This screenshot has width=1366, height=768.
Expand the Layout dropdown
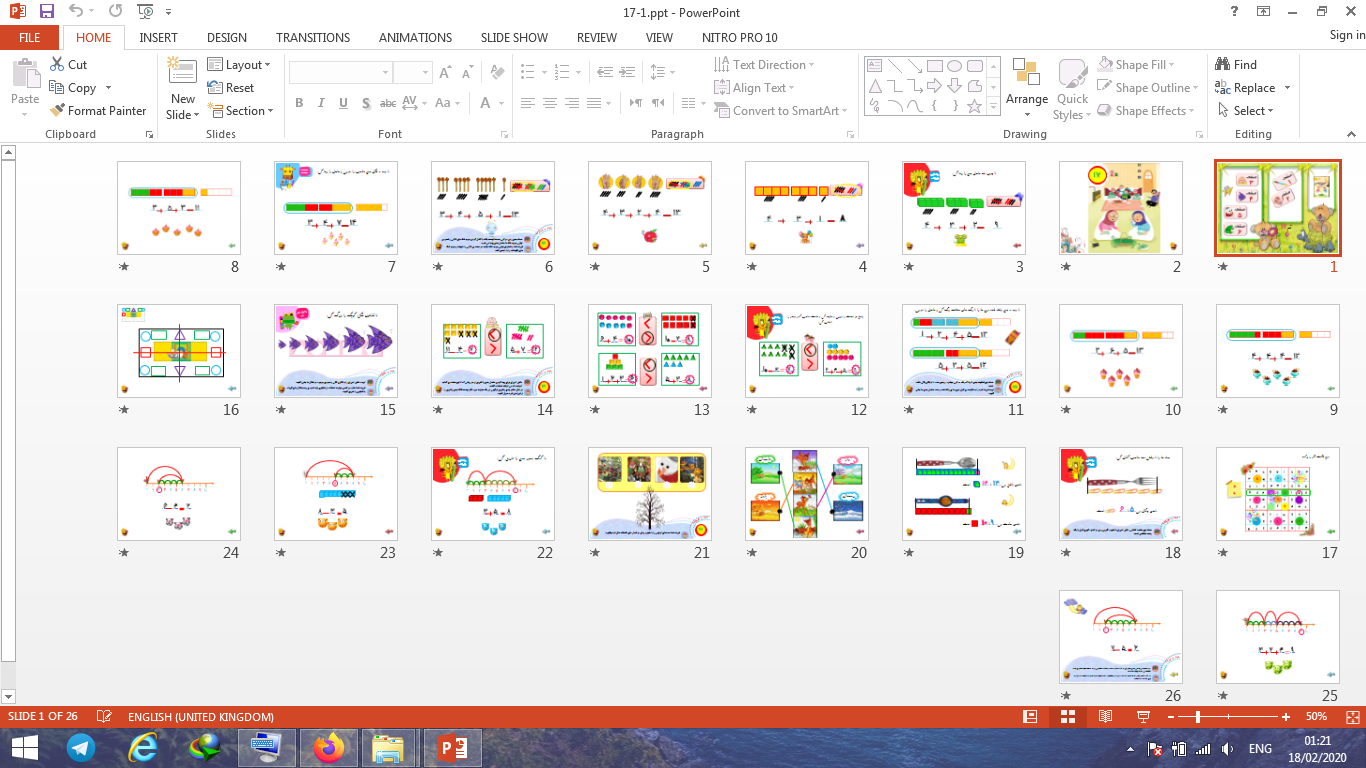click(x=240, y=65)
